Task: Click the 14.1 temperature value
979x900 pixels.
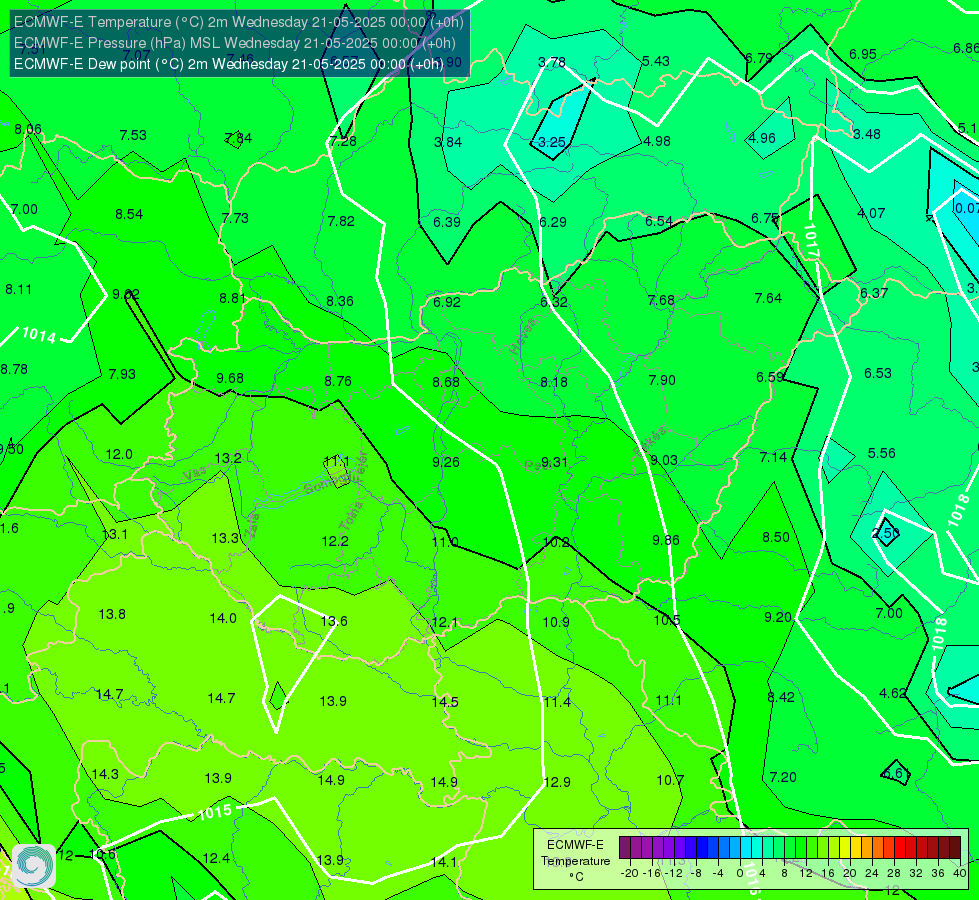Action: click(444, 863)
